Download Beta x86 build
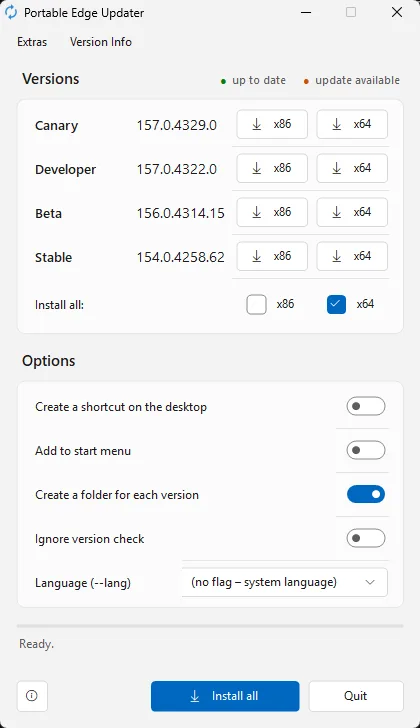420x728 pixels. 272,212
